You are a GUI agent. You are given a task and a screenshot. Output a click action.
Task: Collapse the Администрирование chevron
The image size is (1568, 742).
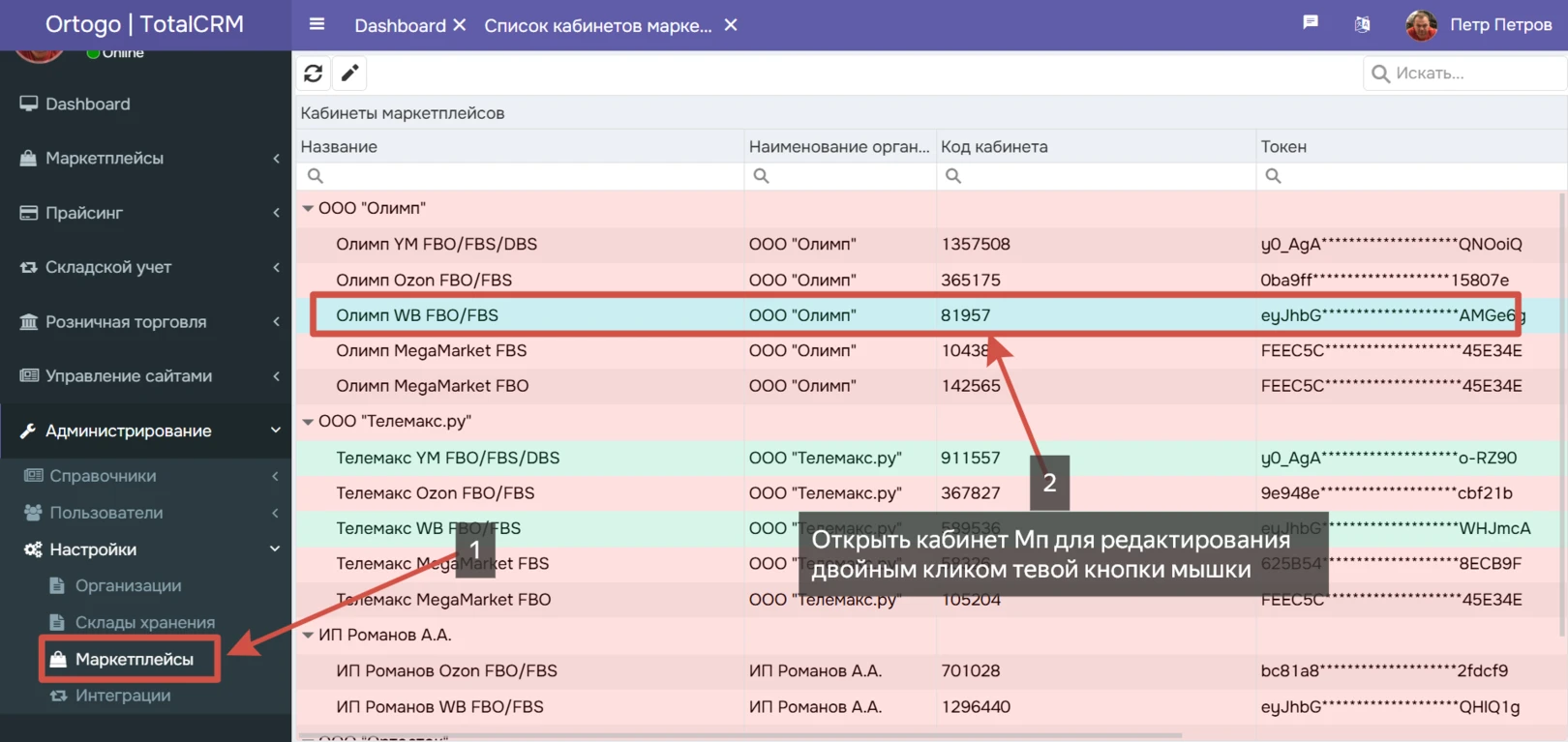click(276, 430)
